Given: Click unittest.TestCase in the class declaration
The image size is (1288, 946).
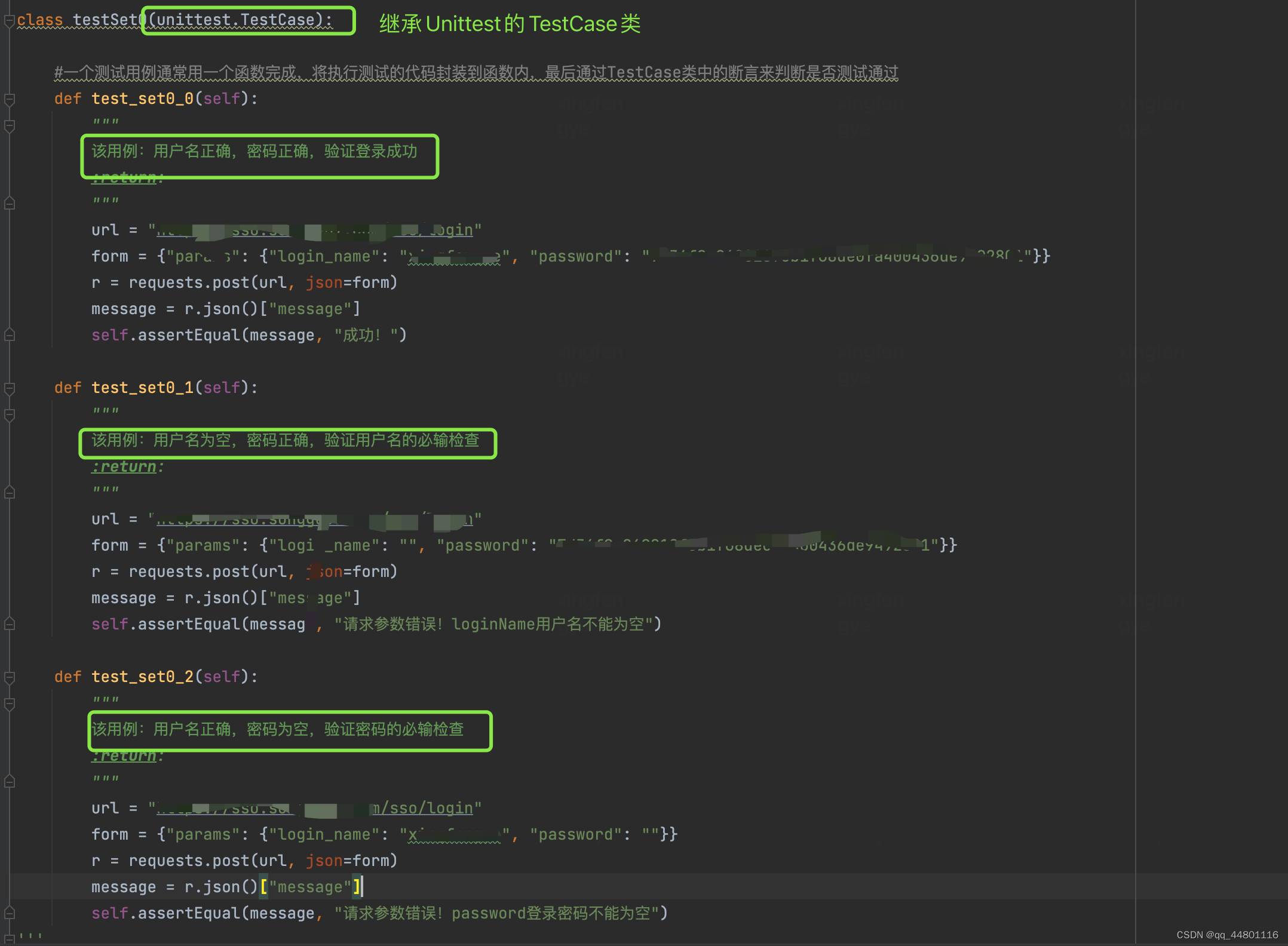Looking at the screenshot, I should click(x=236, y=20).
